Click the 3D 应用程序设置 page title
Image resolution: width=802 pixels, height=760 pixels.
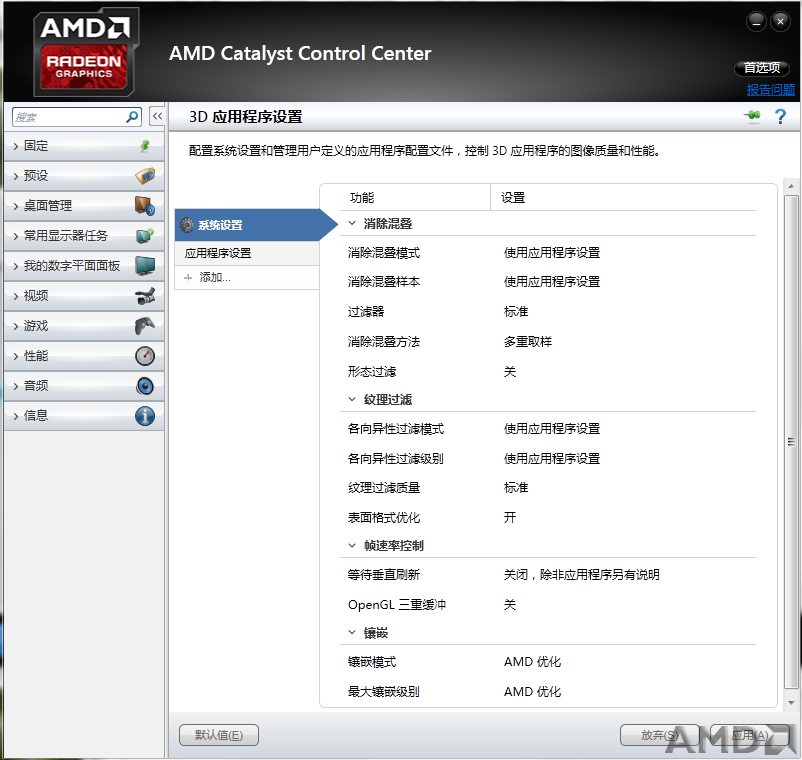(x=246, y=117)
